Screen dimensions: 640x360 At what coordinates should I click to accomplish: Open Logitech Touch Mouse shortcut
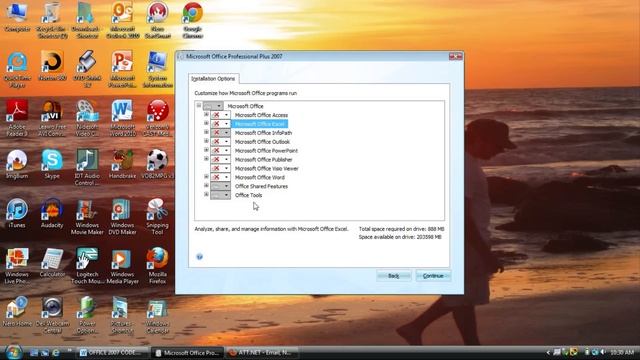87,265
